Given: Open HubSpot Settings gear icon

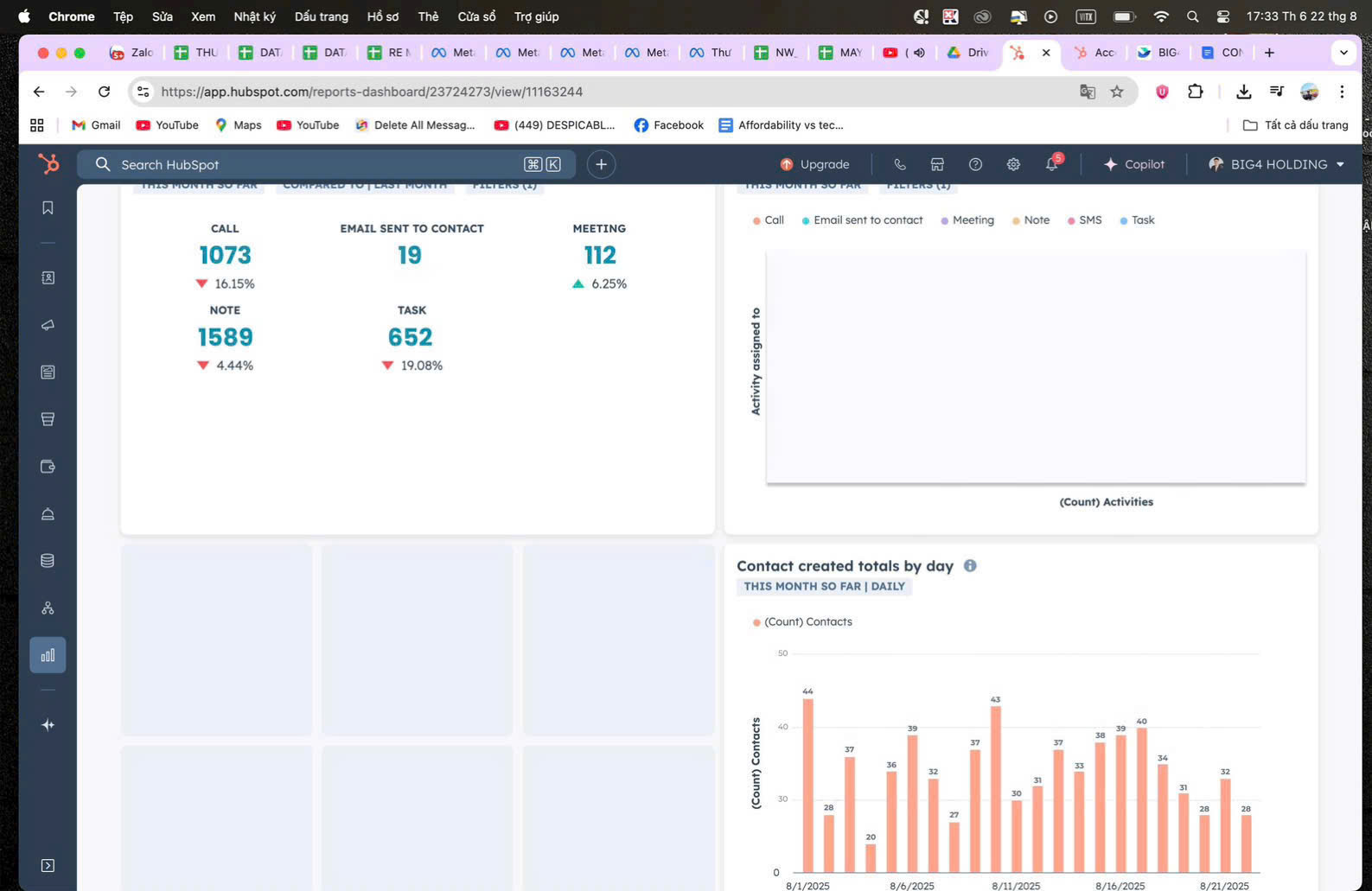Looking at the screenshot, I should 1013,164.
